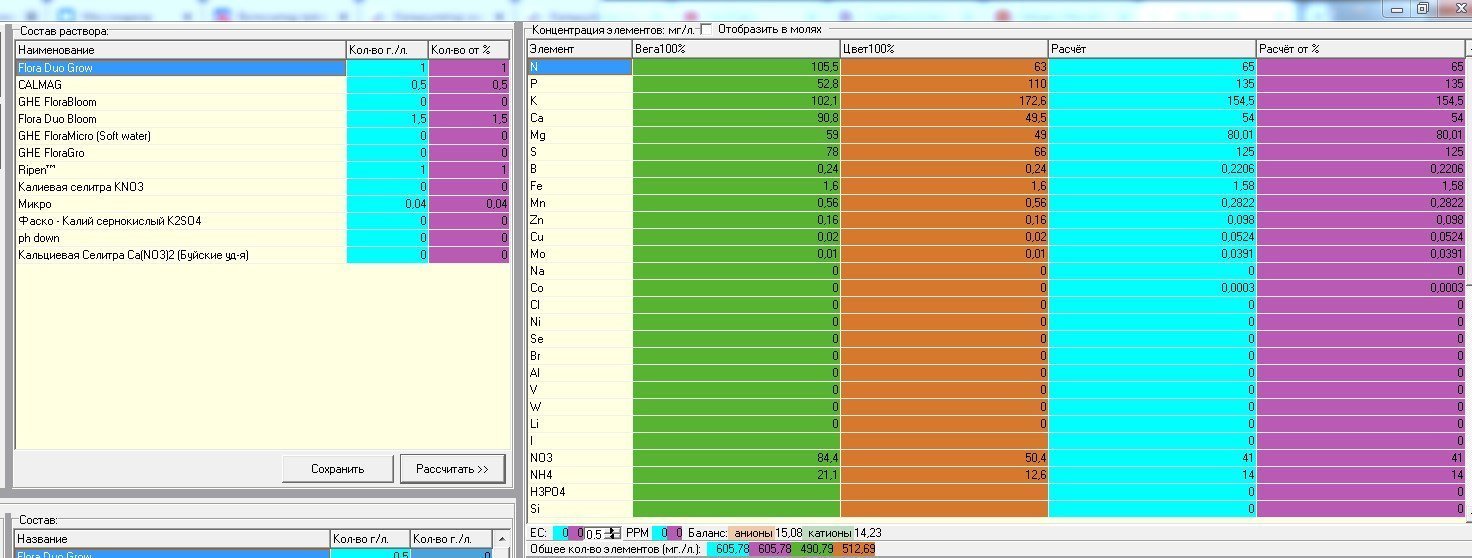Click the Вега100% column header
This screenshot has width=1472, height=558.
click(736, 49)
